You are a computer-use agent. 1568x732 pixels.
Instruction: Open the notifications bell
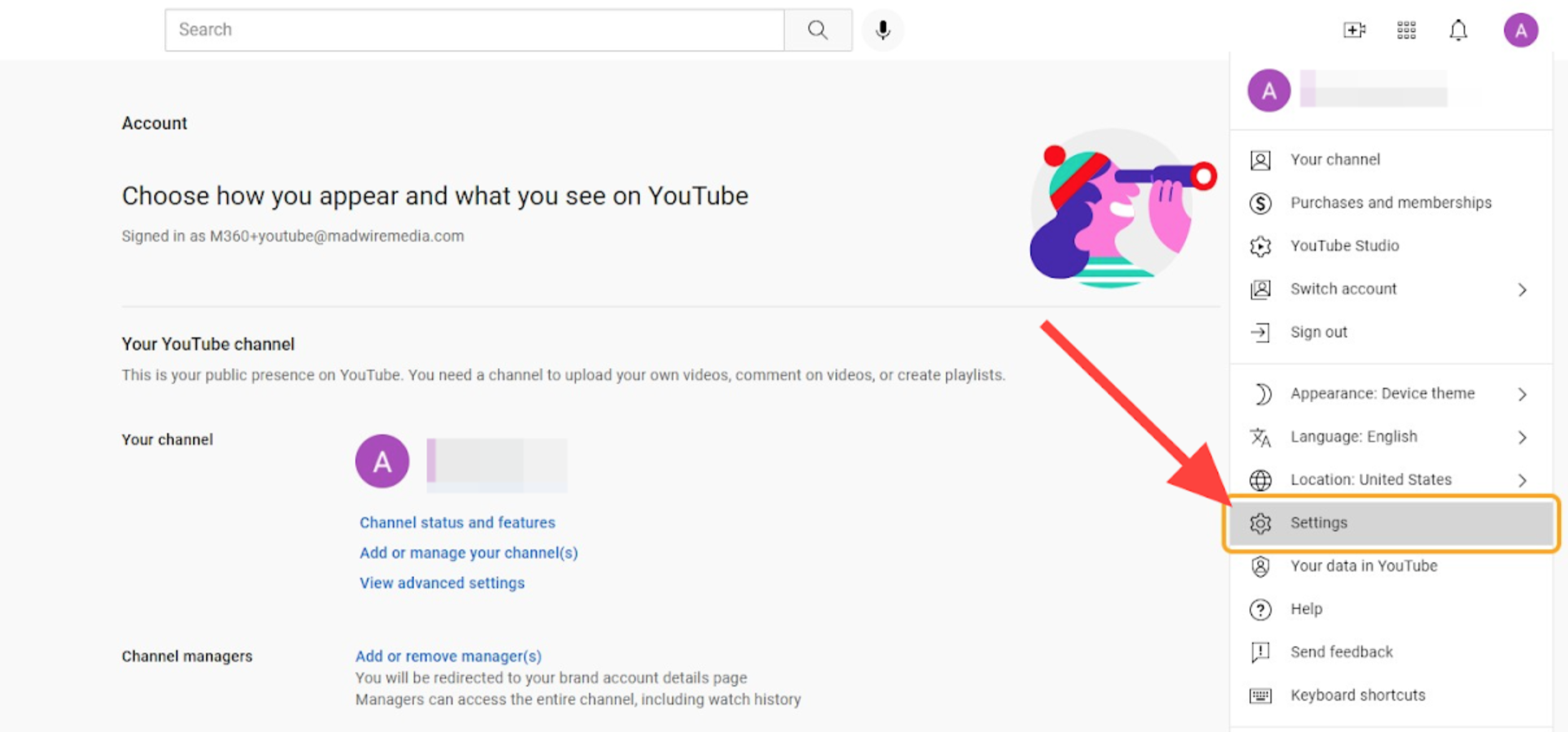1458,29
